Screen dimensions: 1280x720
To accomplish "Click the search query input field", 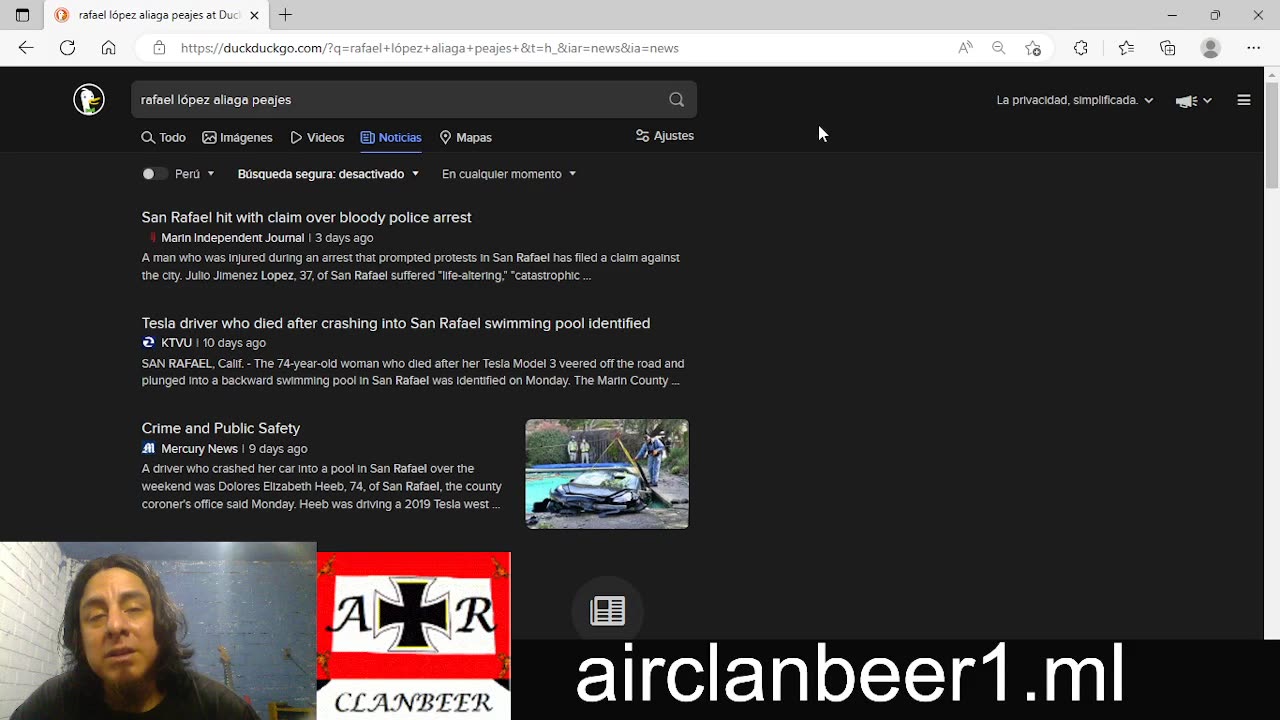I will coord(400,99).
